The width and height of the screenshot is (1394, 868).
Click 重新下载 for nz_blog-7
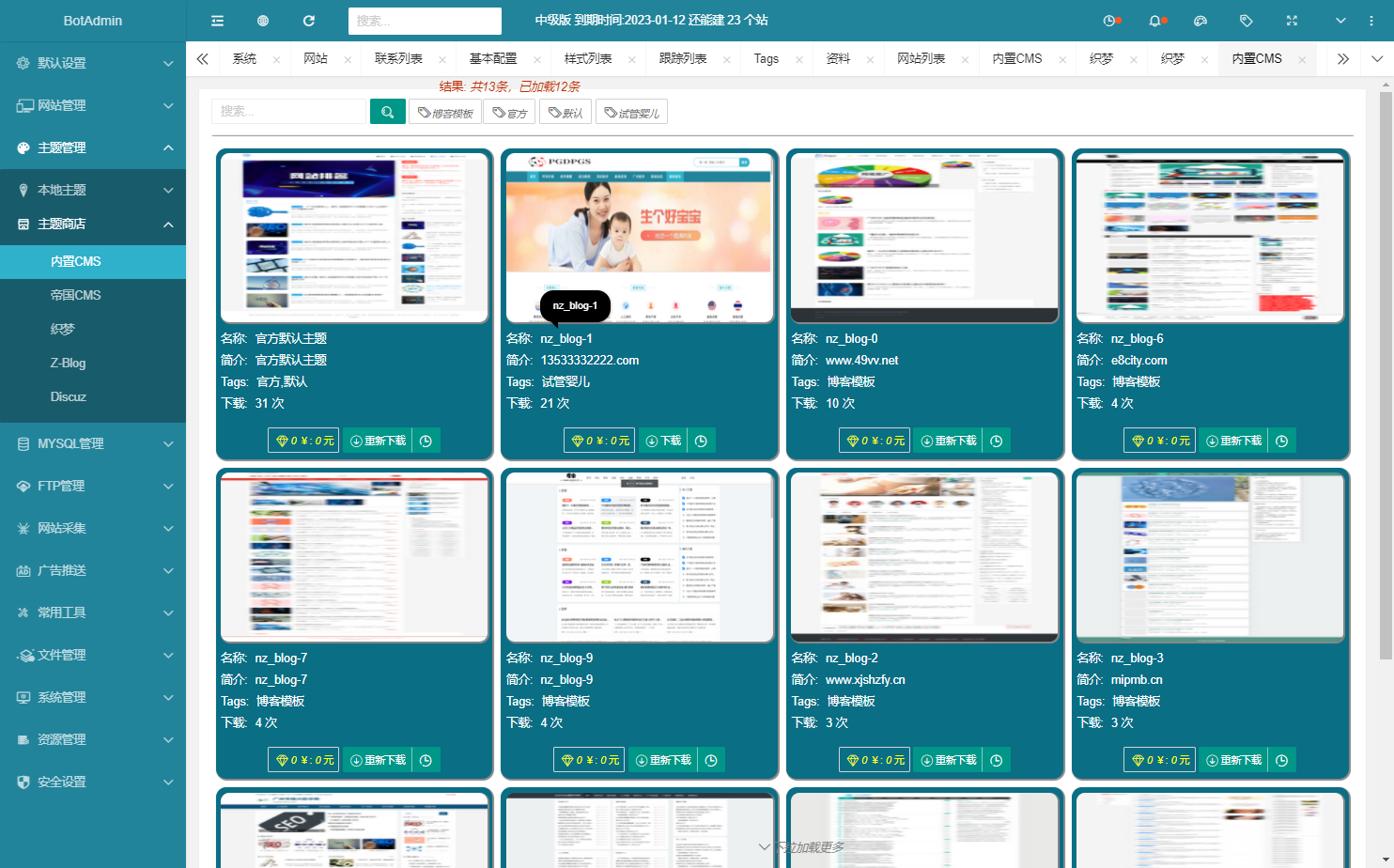point(378,760)
